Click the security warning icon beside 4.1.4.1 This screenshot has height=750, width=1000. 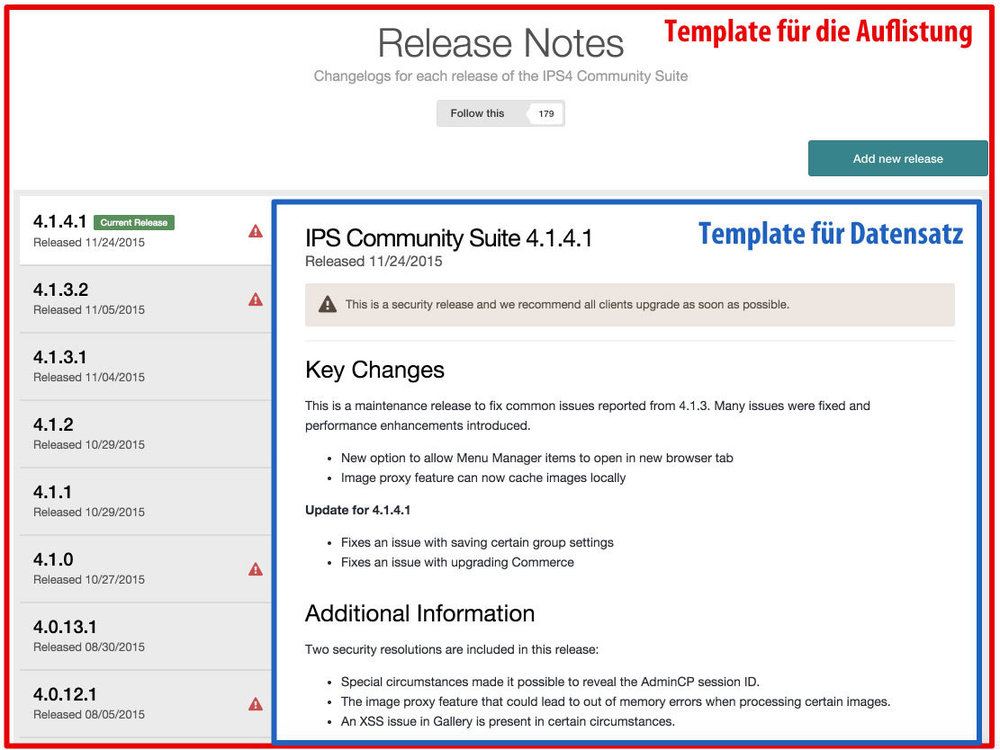[x=256, y=230]
